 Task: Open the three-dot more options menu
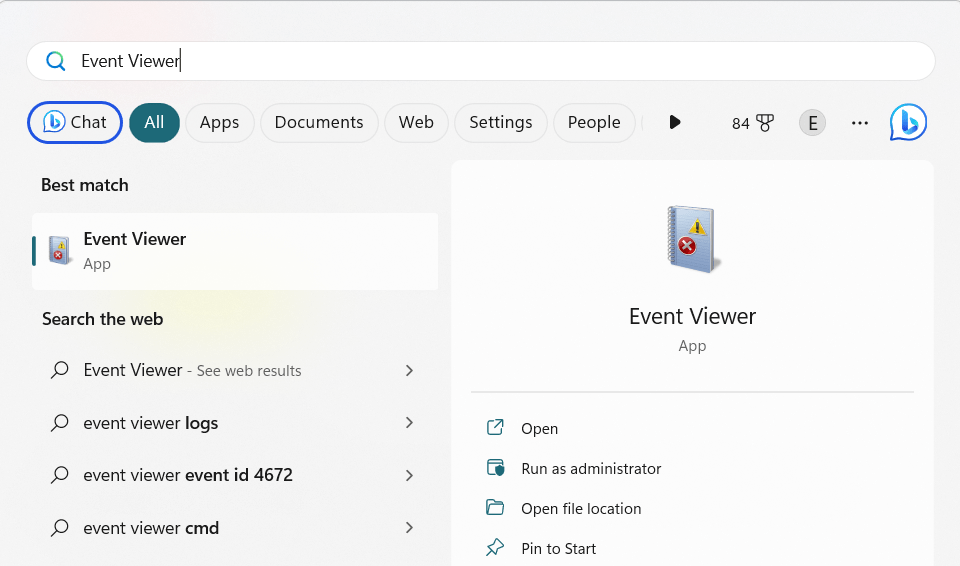point(859,123)
